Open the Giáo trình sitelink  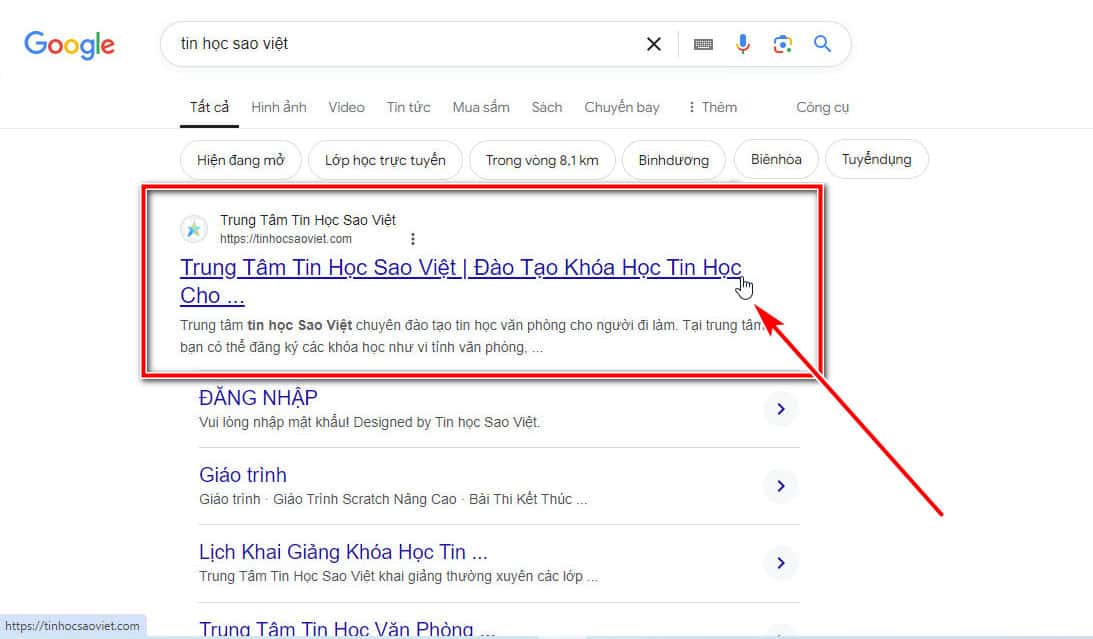point(243,475)
